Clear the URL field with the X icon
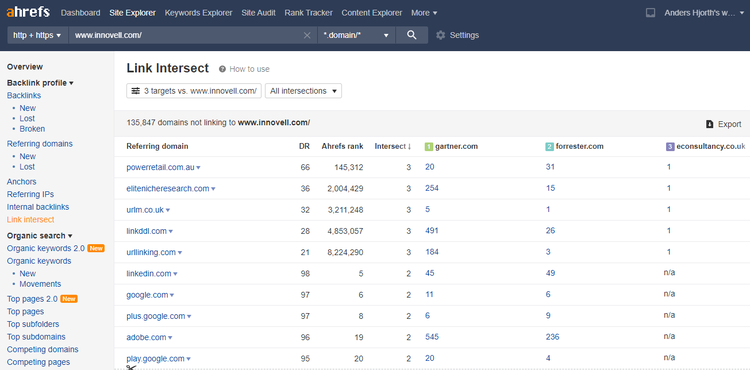 [x=307, y=35]
